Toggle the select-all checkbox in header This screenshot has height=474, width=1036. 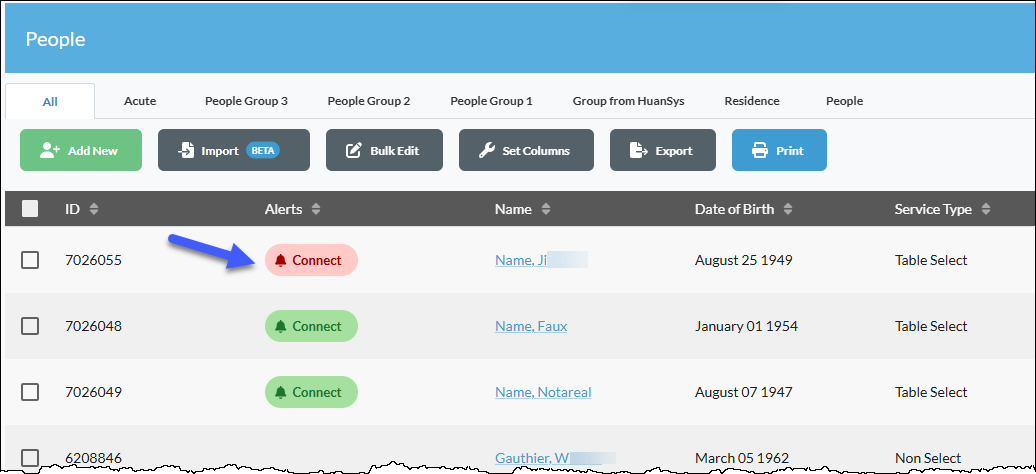(x=30, y=209)
